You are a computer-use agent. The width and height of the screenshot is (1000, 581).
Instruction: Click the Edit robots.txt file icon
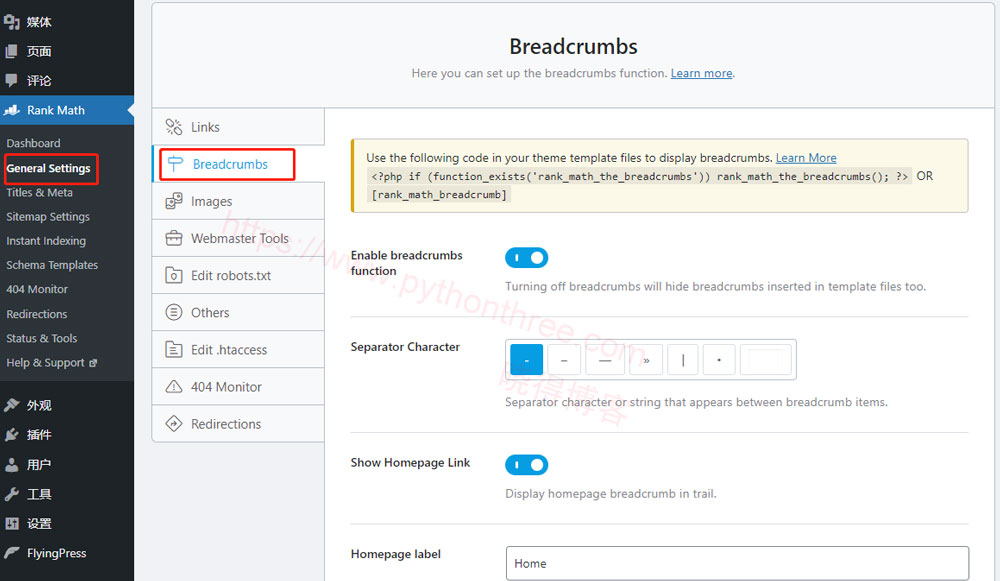click(174, 276)
